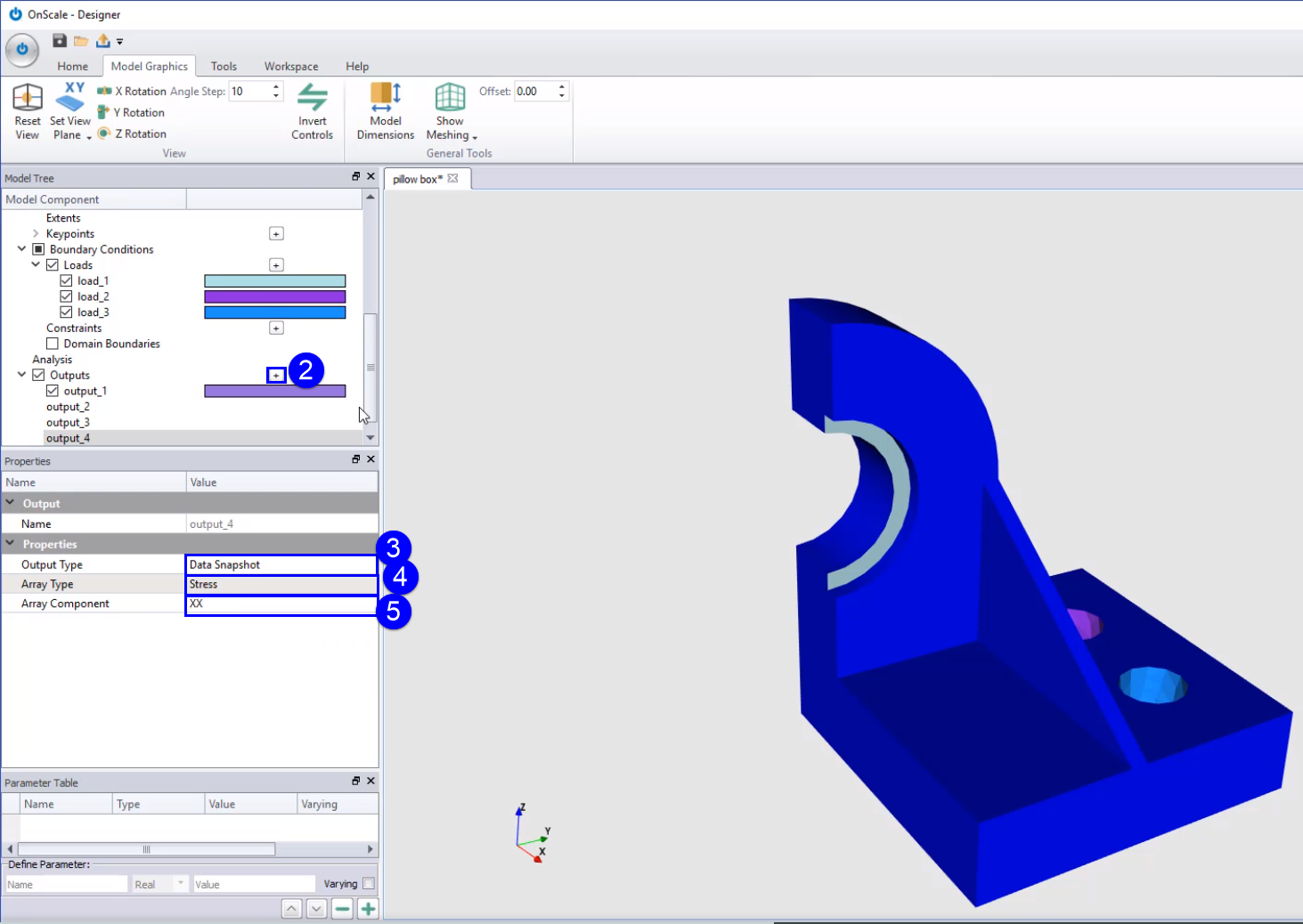
Task: Open the Home ribbon tab
Action: pos(73,66)
